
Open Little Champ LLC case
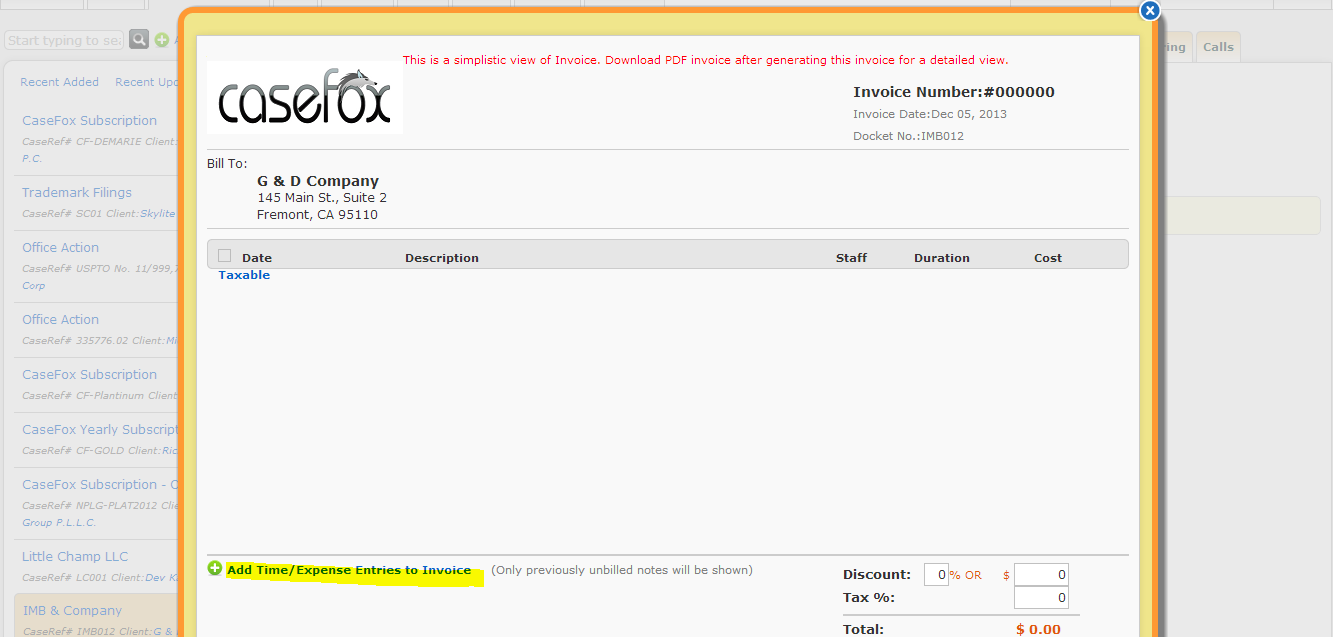[x=75, y=556]
